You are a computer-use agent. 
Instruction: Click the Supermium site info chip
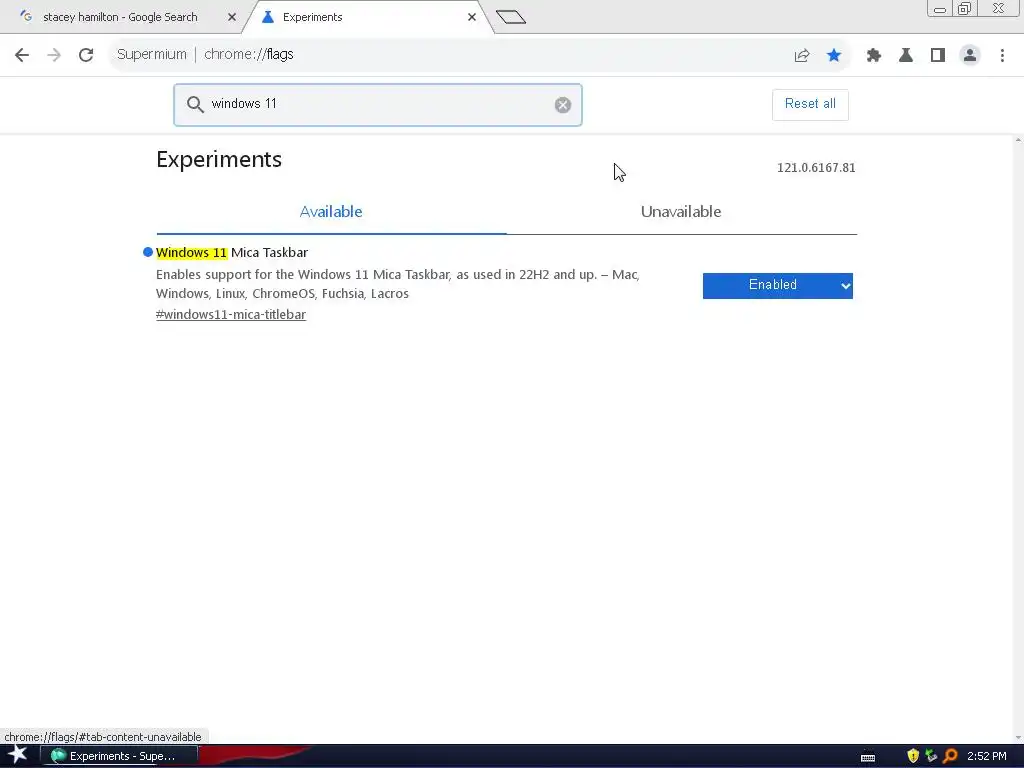152,55
